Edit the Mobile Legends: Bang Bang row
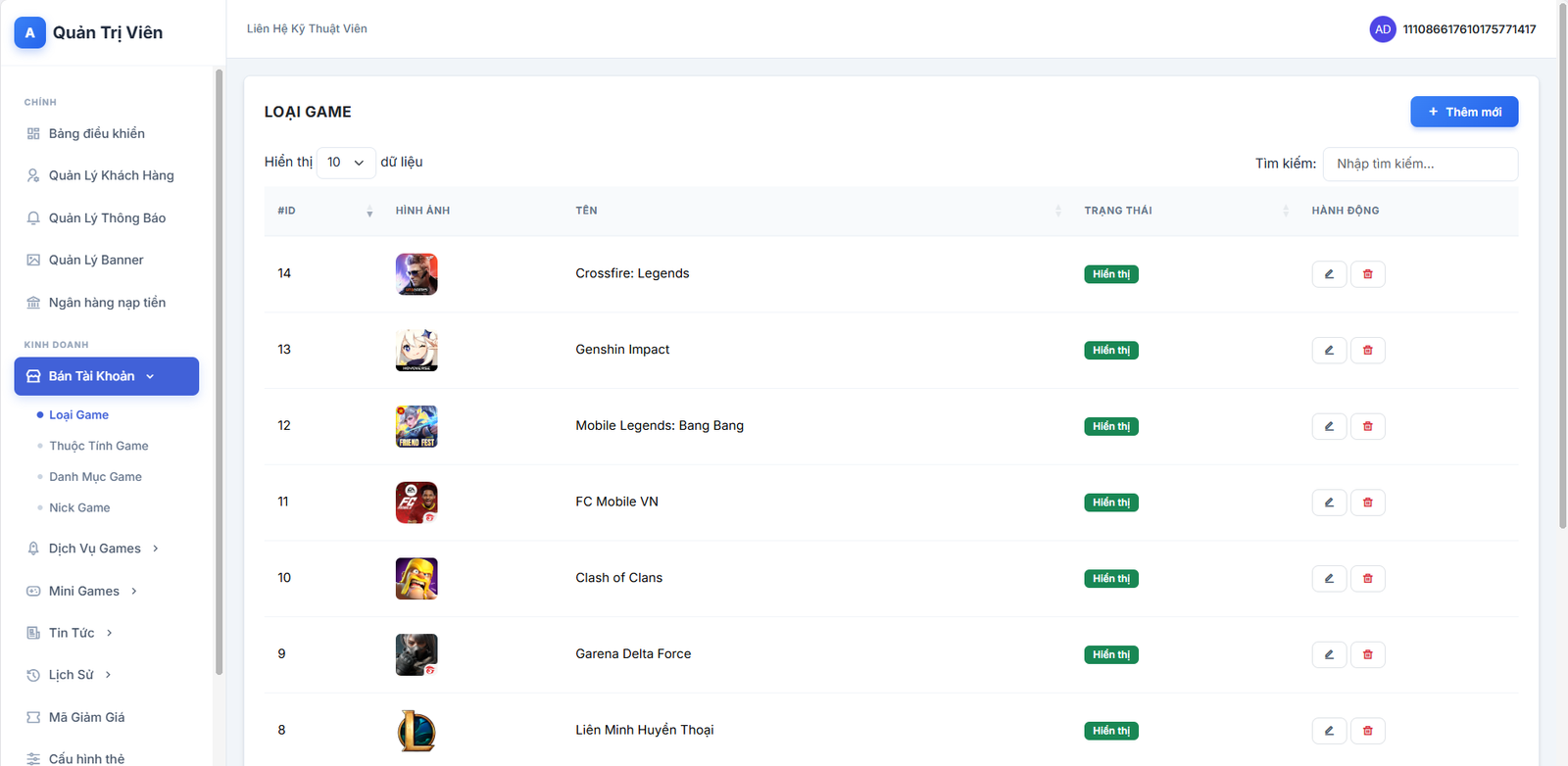This screenshot has height=766, width=1568. pyautogui.click(x=1329, y=426)
